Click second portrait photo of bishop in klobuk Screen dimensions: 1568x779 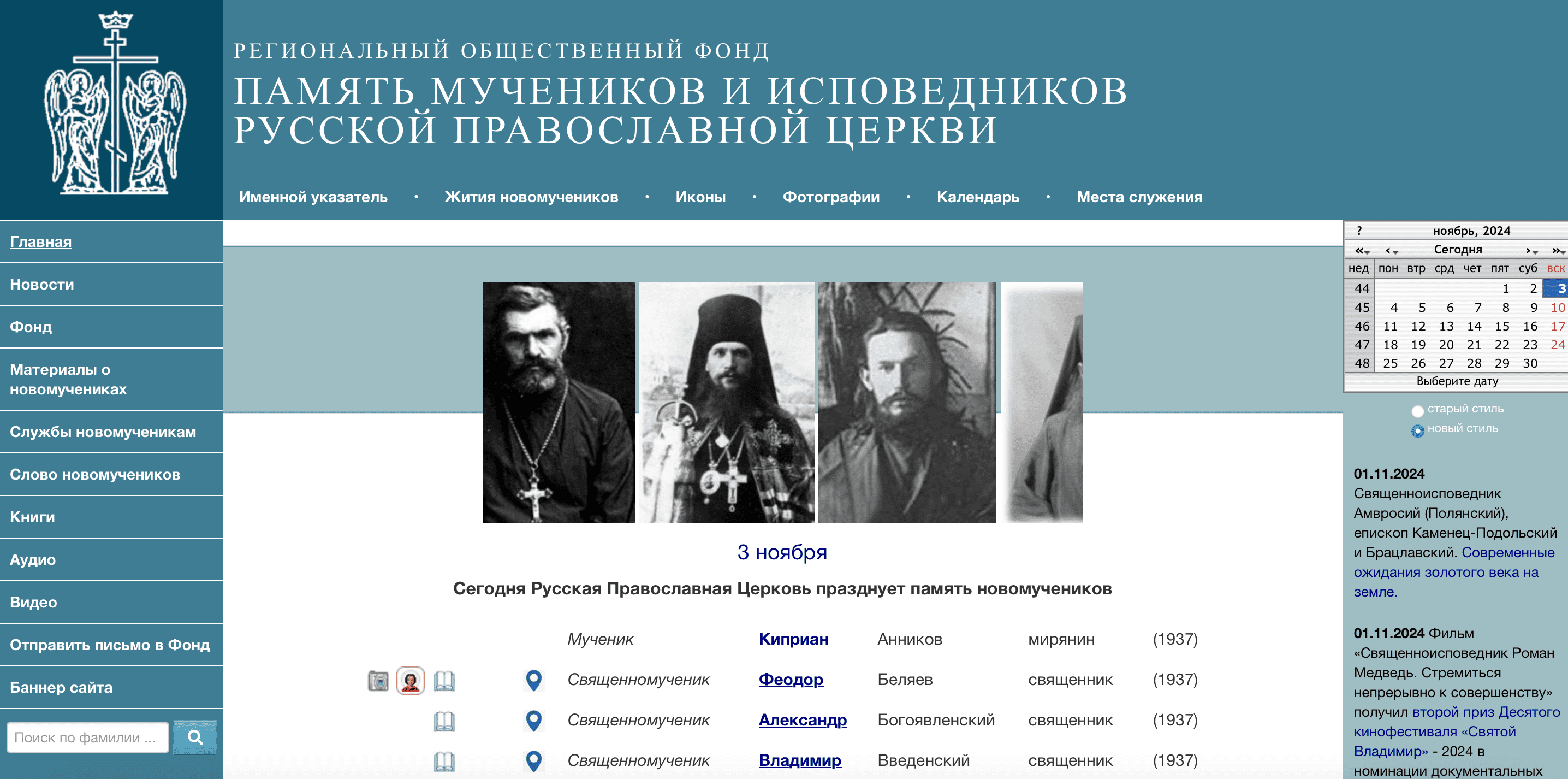pos(726,403)
